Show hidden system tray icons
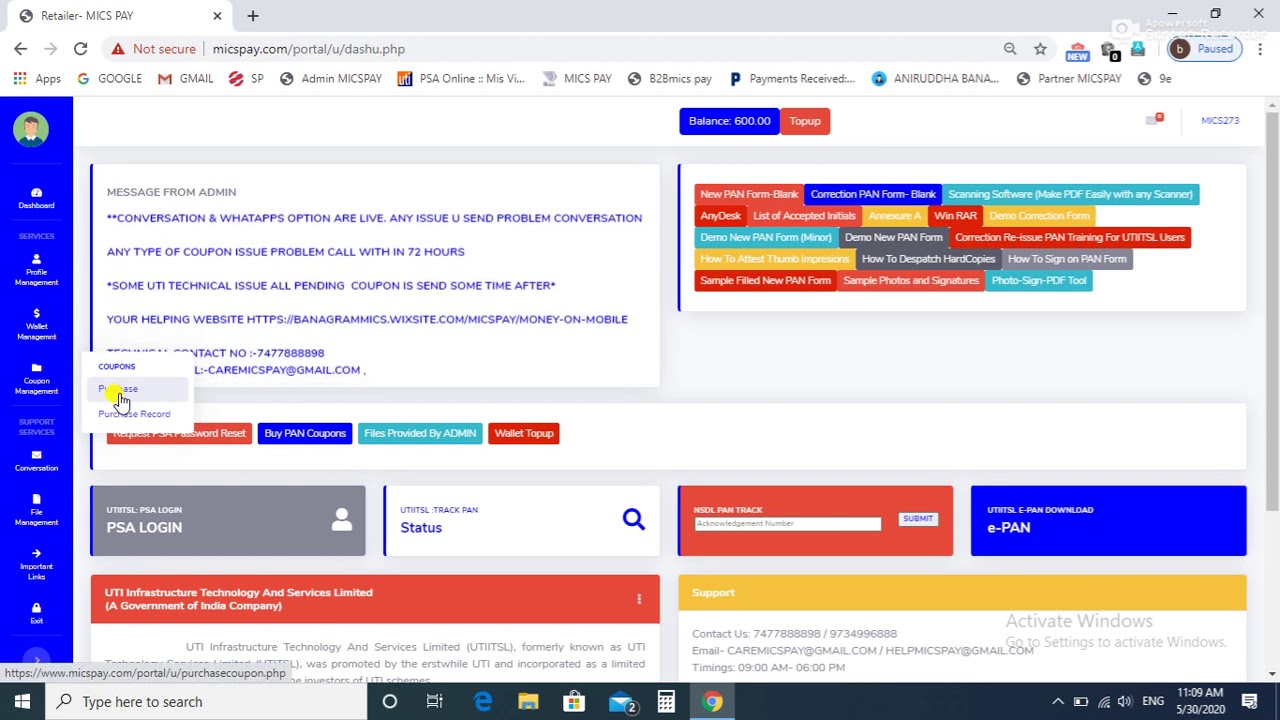 [x=1057, y=702]
